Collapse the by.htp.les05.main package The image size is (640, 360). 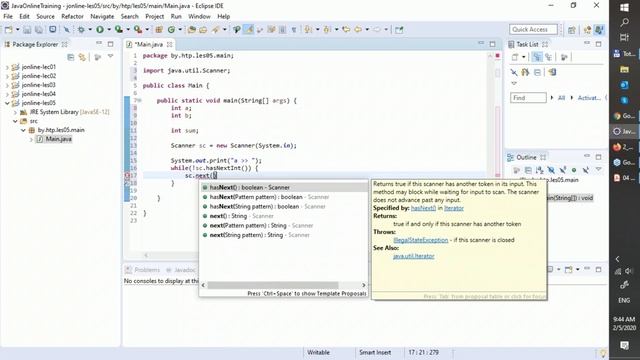(x=23, y=130)
